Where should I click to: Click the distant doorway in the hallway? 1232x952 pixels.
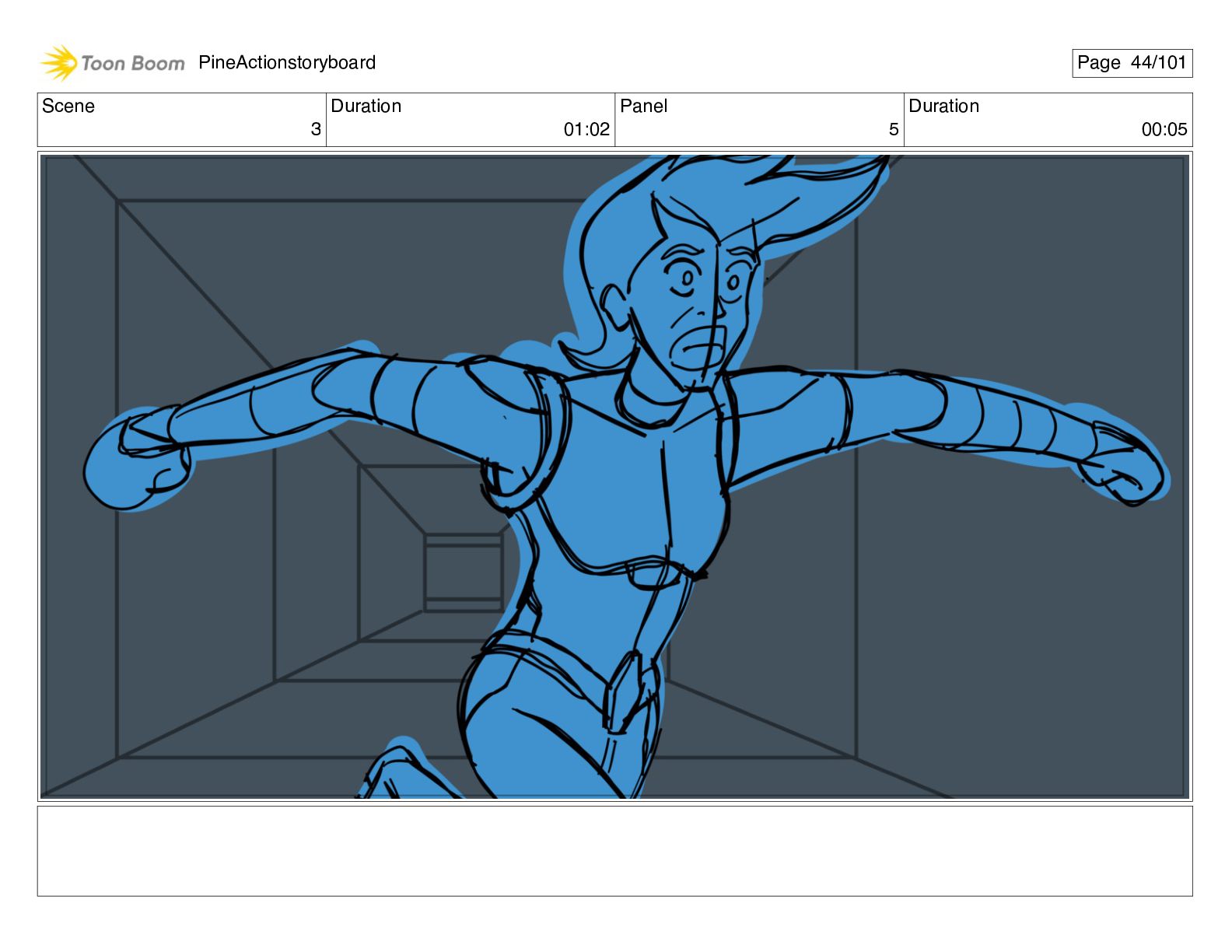[462, 572]
